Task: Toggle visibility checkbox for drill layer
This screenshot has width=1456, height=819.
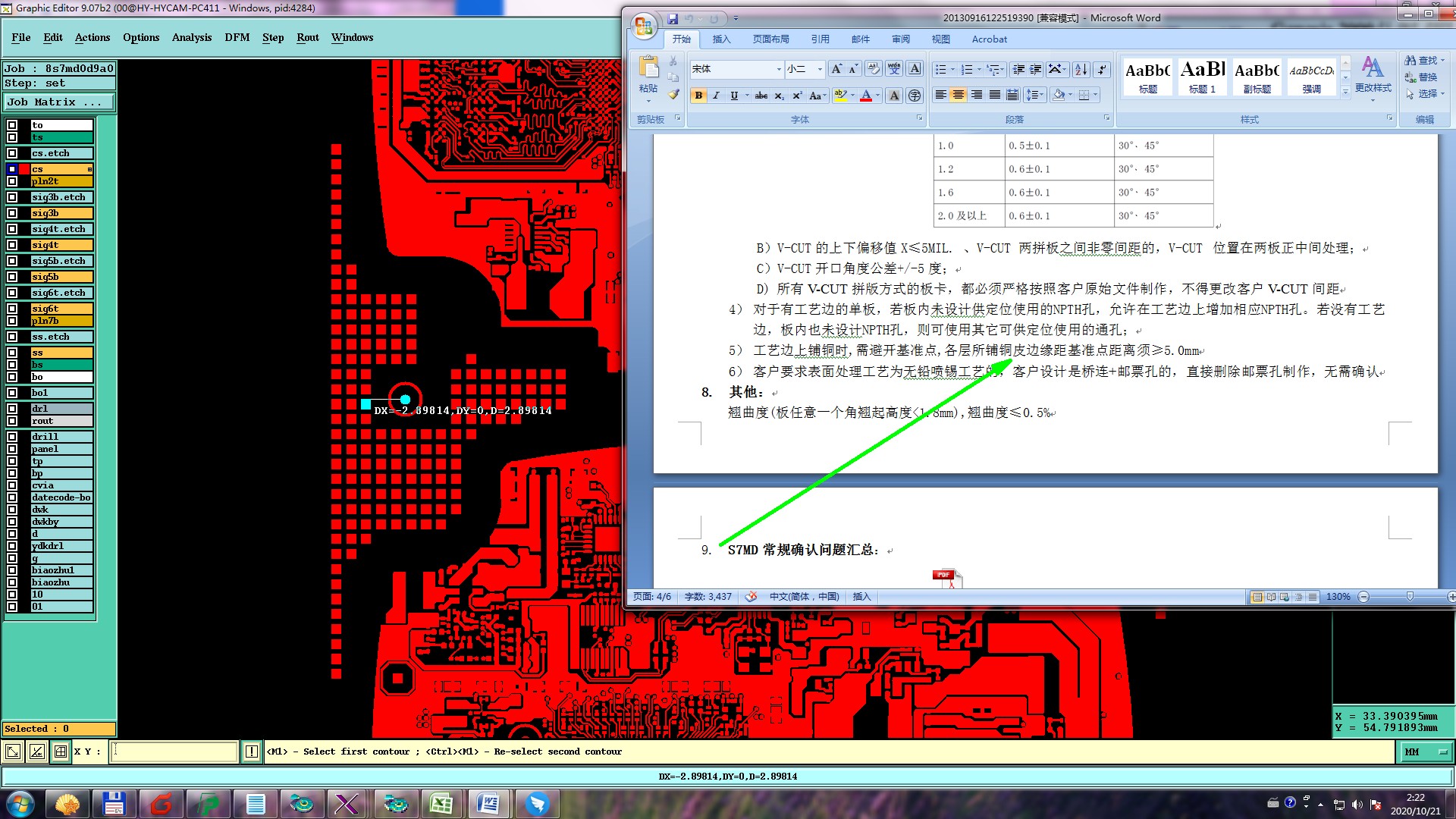Action: (x=12, y=437)
